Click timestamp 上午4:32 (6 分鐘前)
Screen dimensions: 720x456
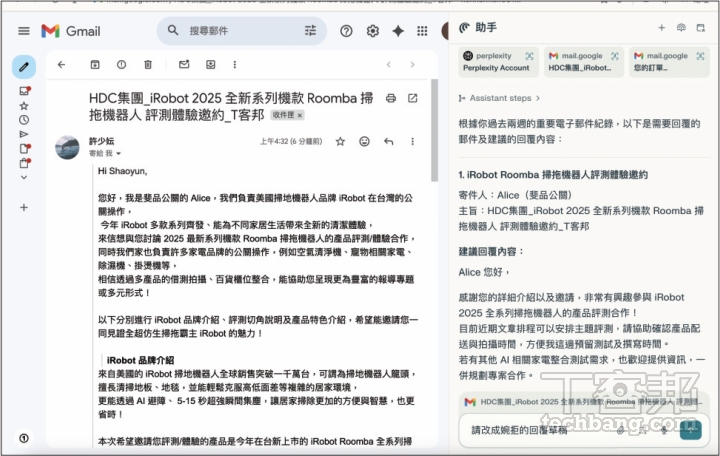click(291, 141)
